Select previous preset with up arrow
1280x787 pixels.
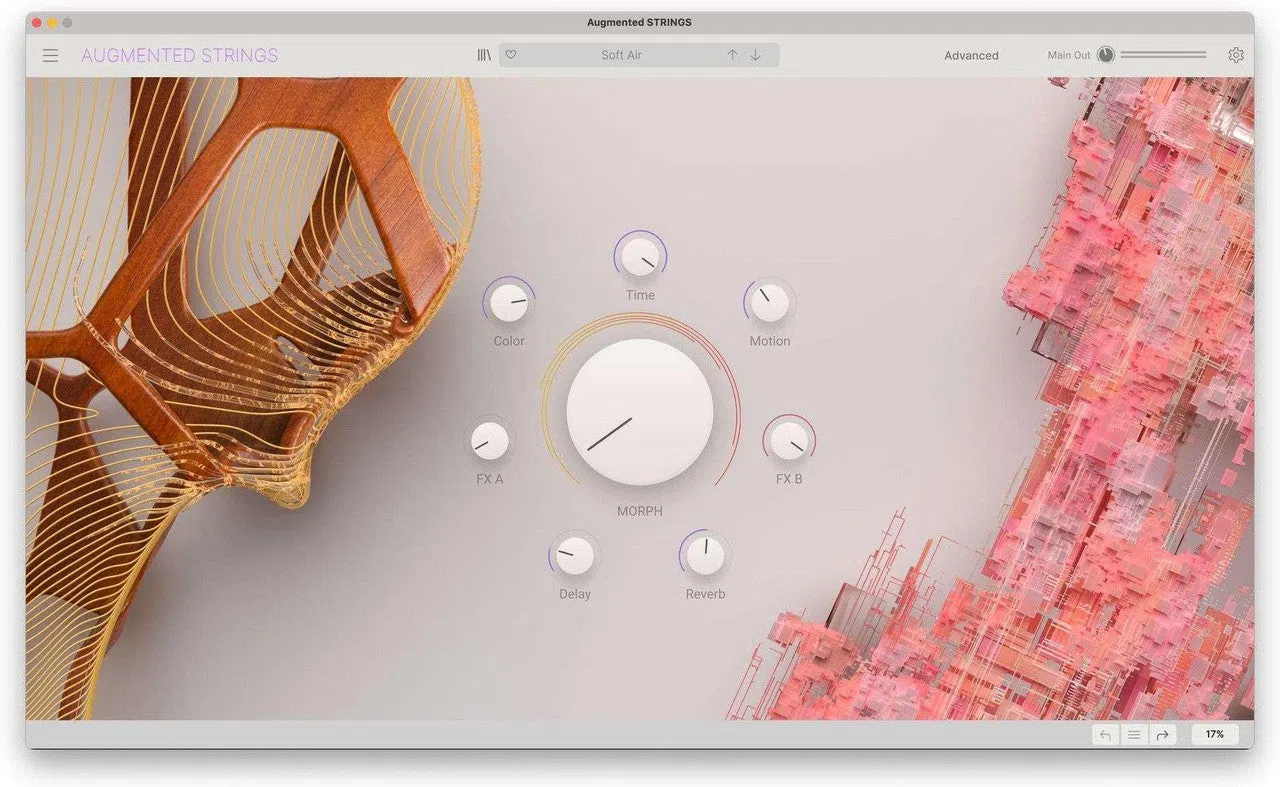point(732,55)
